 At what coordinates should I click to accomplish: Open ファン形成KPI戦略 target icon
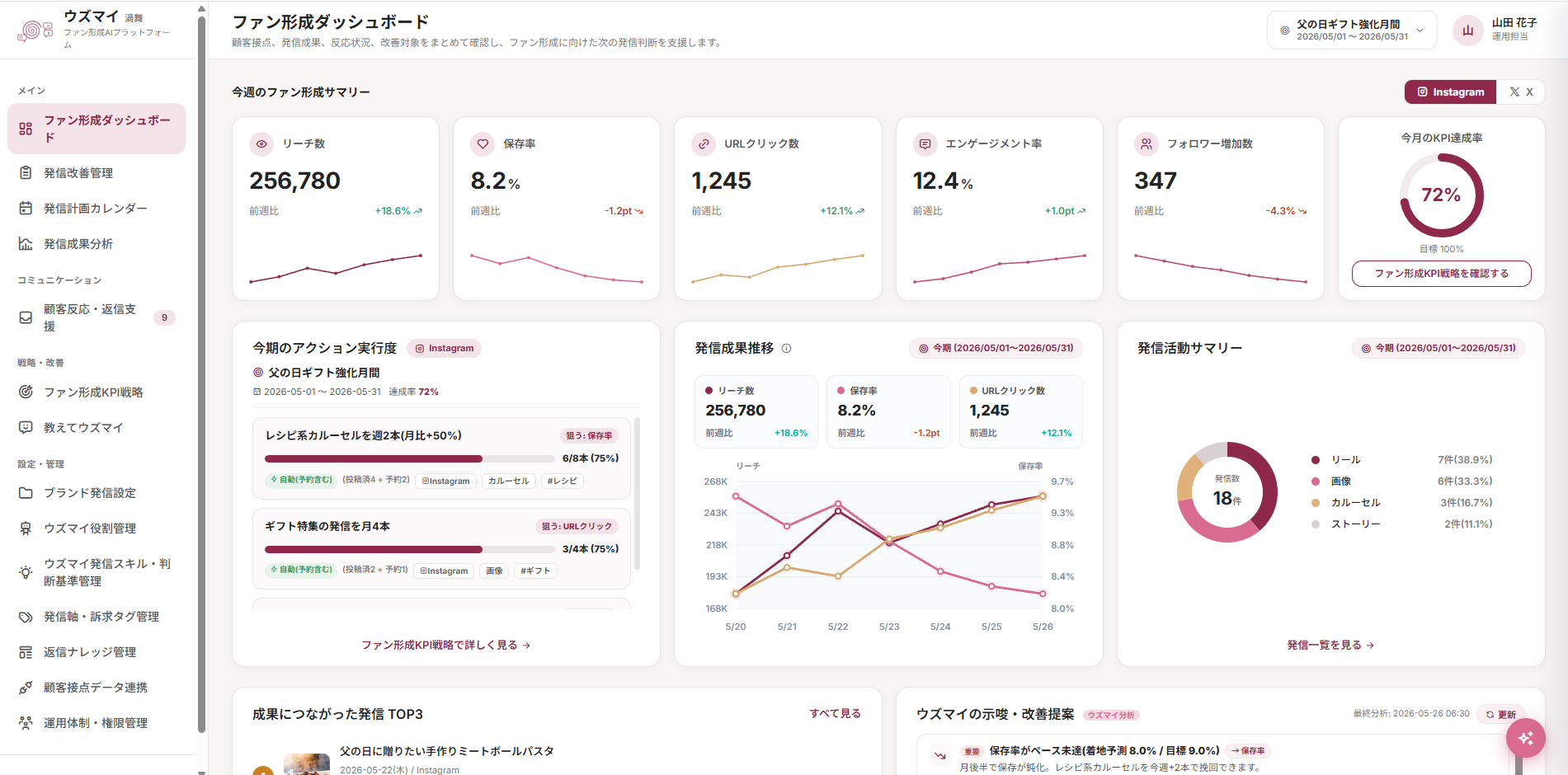click(x=26, y=392)
